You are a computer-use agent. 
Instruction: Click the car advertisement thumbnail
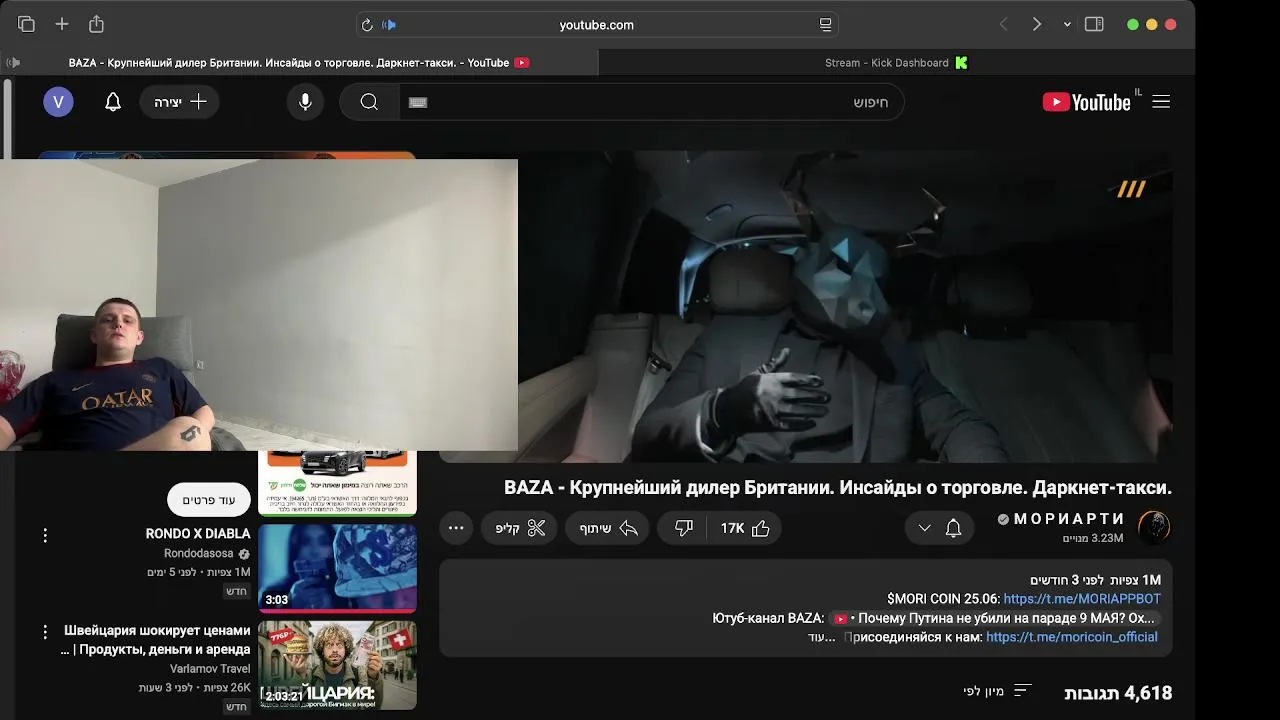337,483
